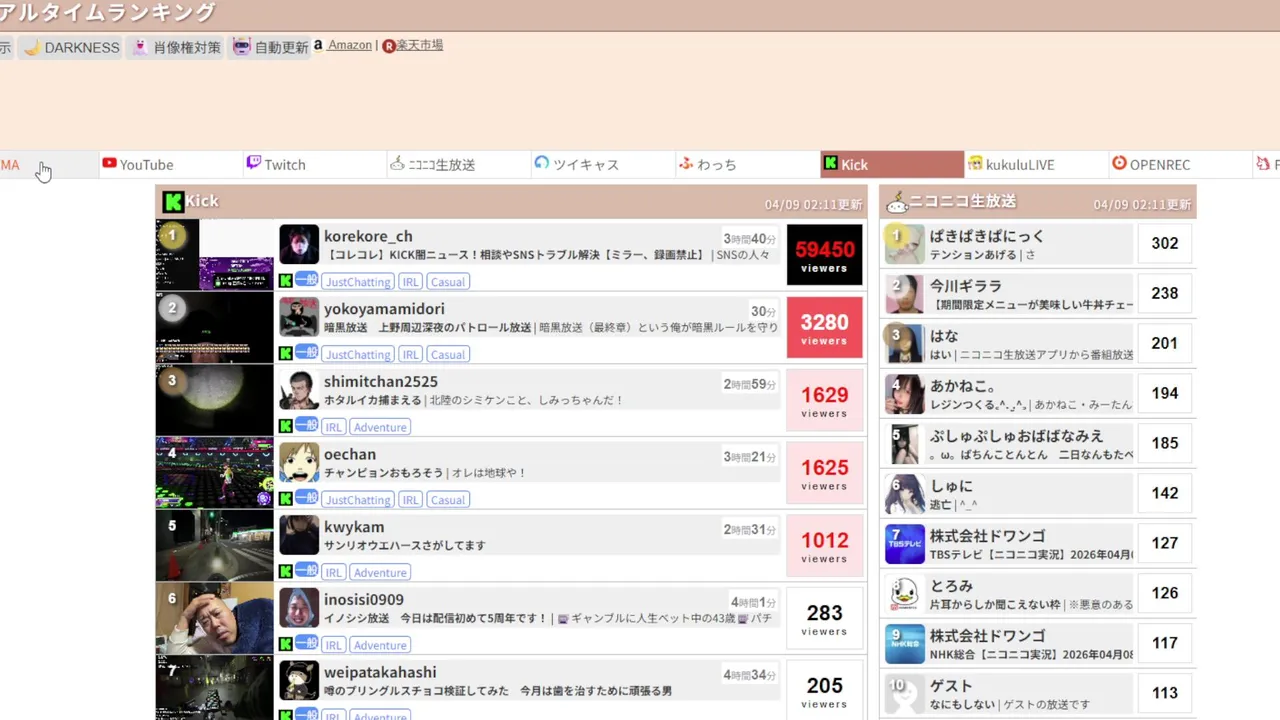Click ぷしゅぷしゅおばばなみえ avatar
This screenshot has width=1280, height=720.
point(904,443)
